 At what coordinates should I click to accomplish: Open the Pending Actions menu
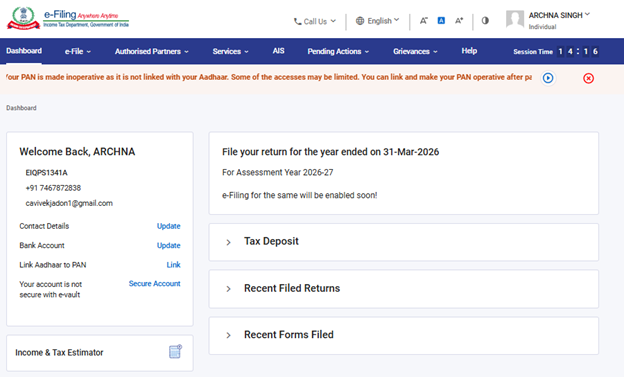click(x=338, y=51)
